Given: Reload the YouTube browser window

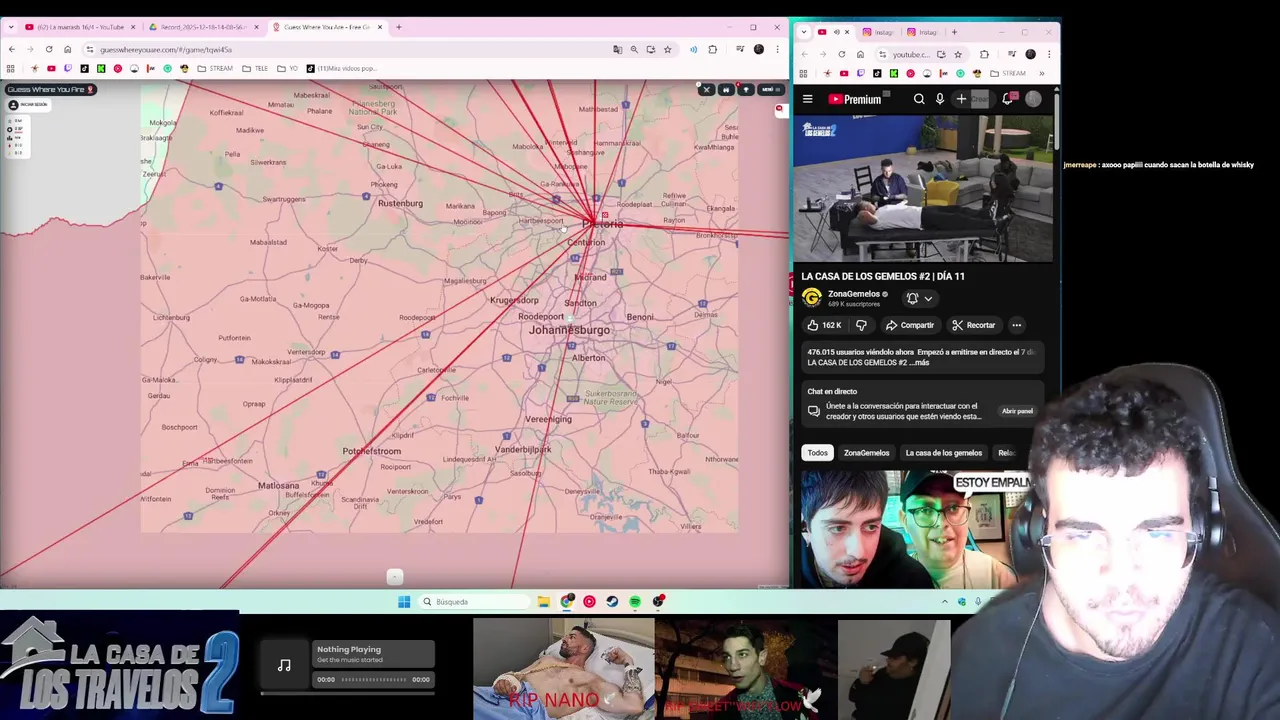Looking at the screenshot, I should (x=841, y=54).
